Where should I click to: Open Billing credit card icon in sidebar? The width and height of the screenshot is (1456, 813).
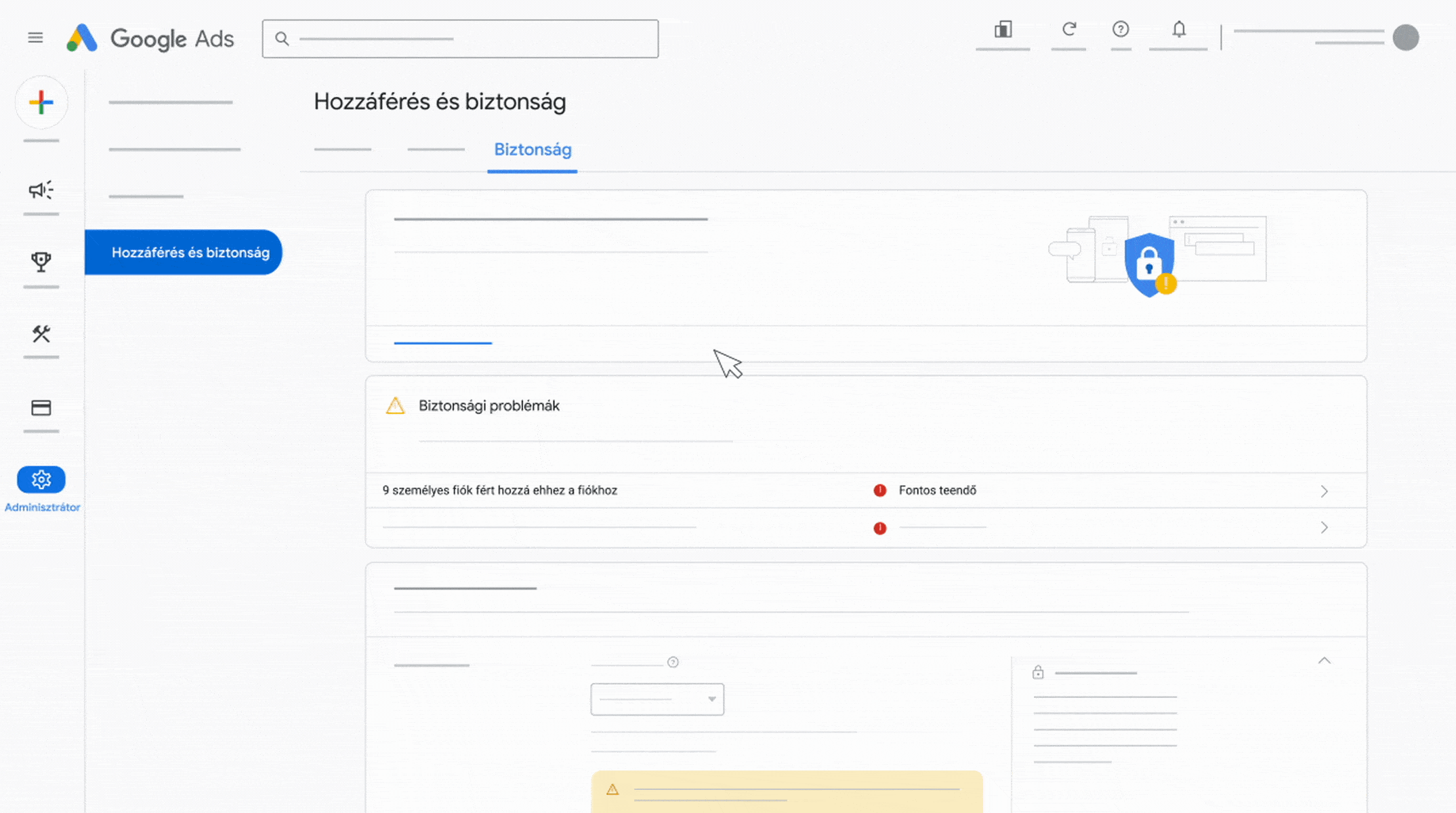tap(41, 408)
